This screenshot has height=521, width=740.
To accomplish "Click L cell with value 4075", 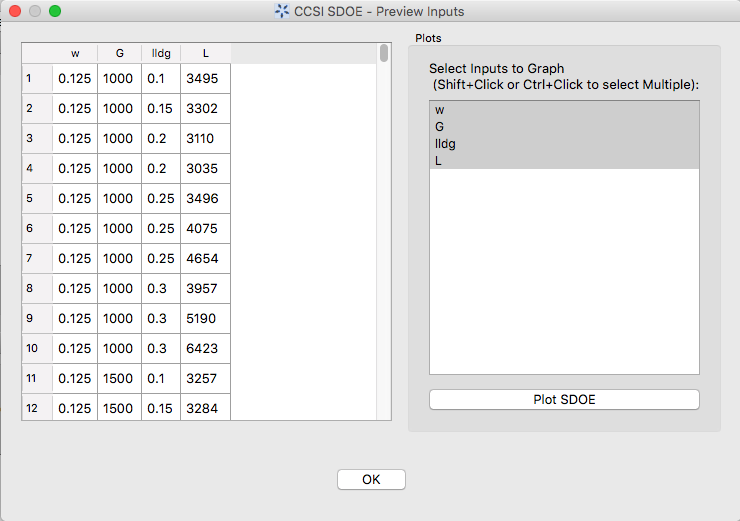I will 205,228.
